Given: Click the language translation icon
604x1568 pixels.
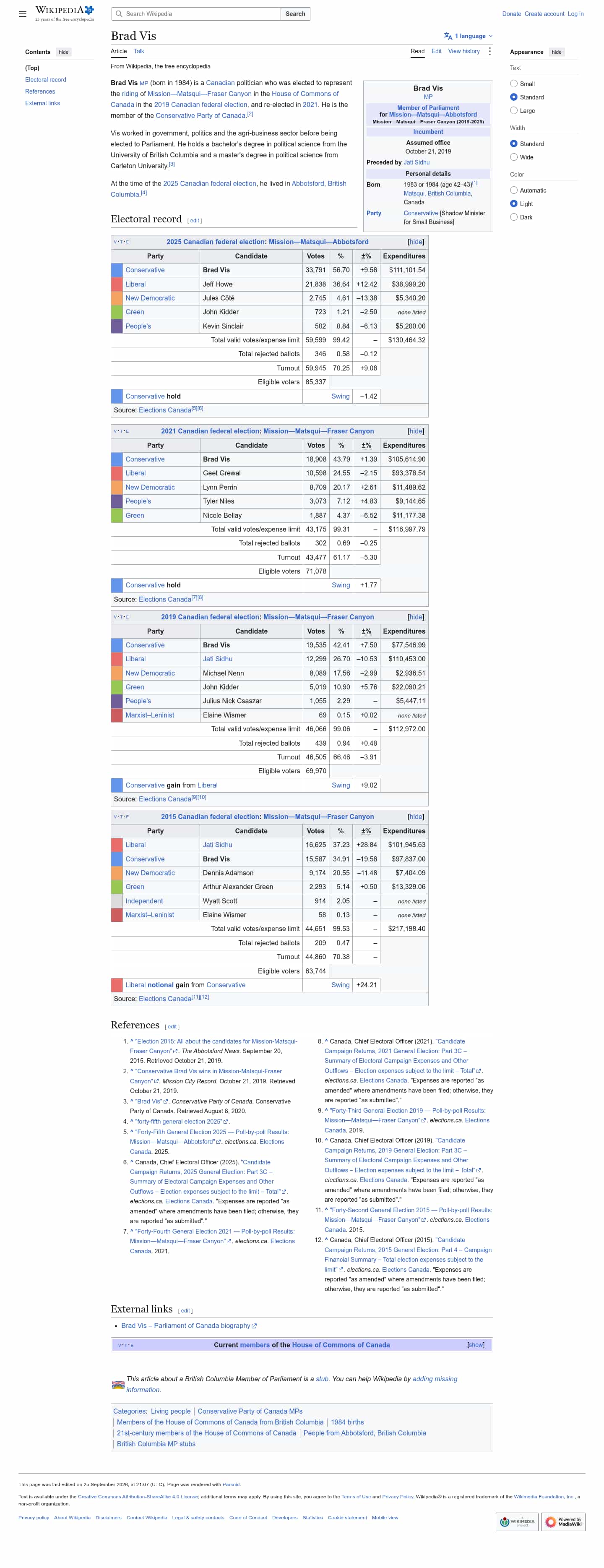Looking at the screenshot, I should pyautogui.click(x=448, y=36).
